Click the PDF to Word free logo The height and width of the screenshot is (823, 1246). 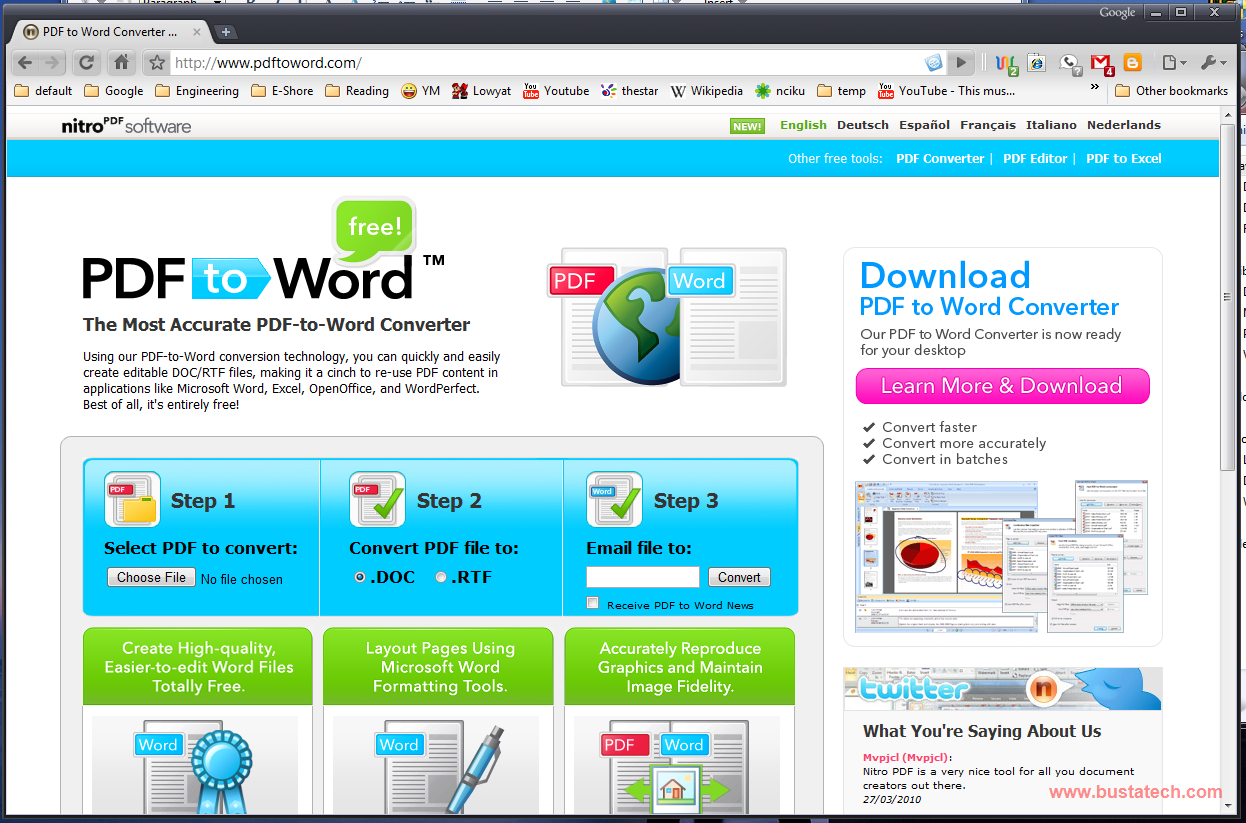tap(263, 251)
